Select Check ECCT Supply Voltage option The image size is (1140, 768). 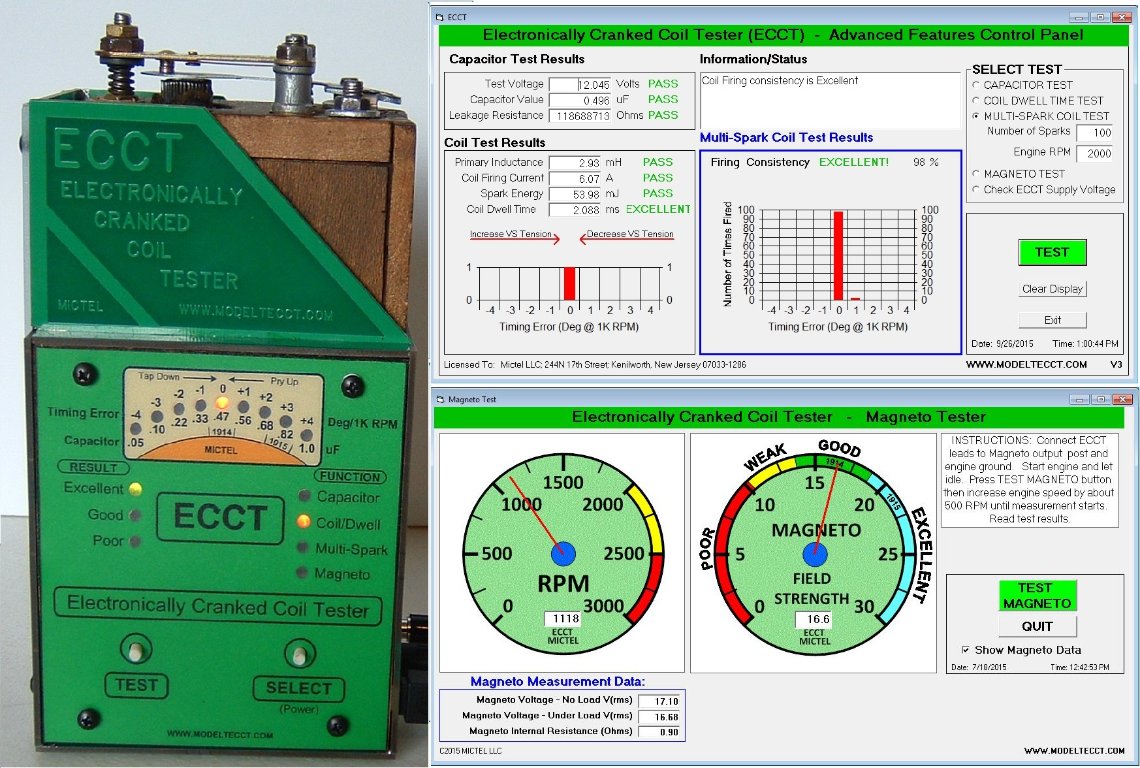tap(976, 190)
